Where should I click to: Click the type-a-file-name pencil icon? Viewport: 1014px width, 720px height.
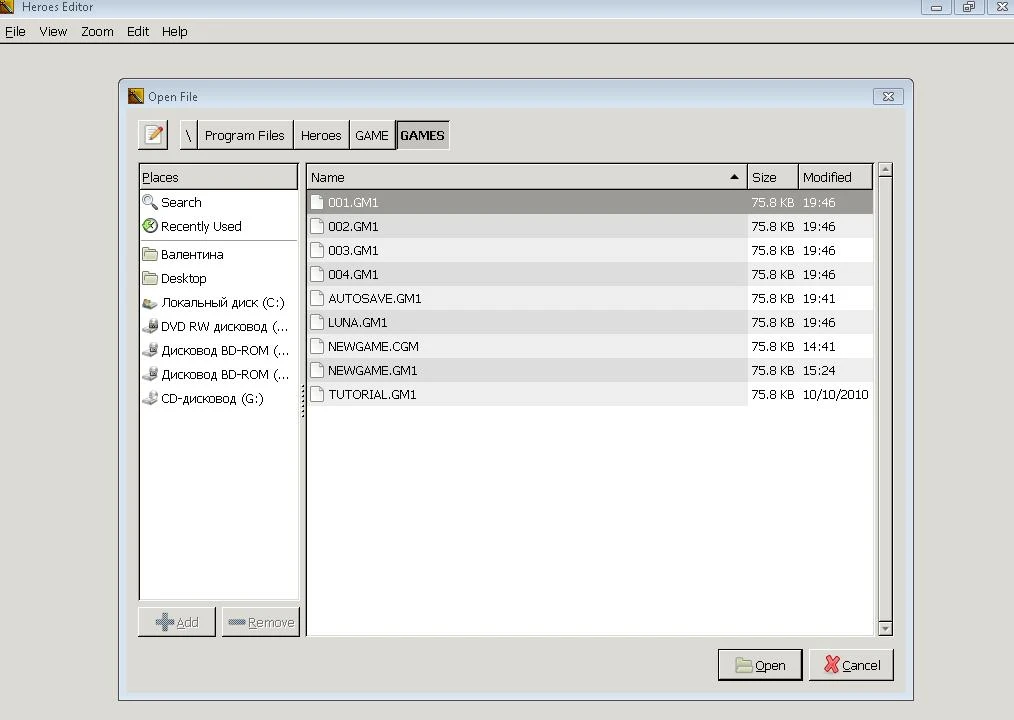pos(153,135)
